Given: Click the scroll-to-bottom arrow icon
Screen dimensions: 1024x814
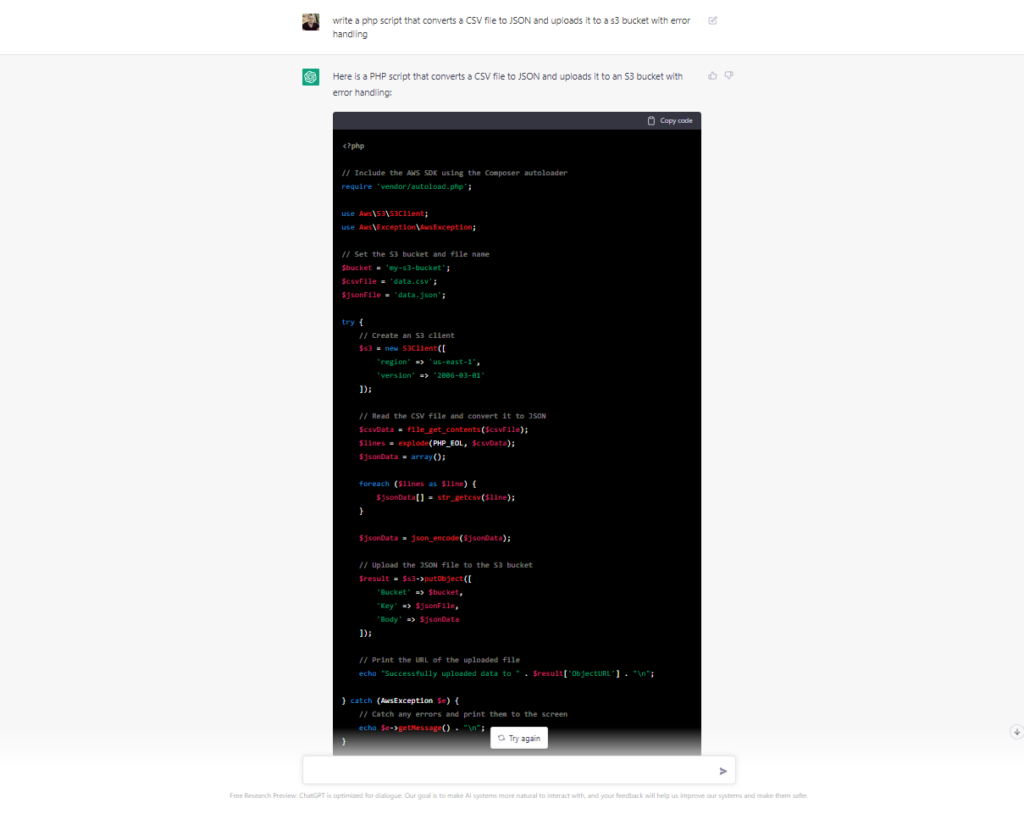Looking at the screenshot, I should tap(1016, 732).
